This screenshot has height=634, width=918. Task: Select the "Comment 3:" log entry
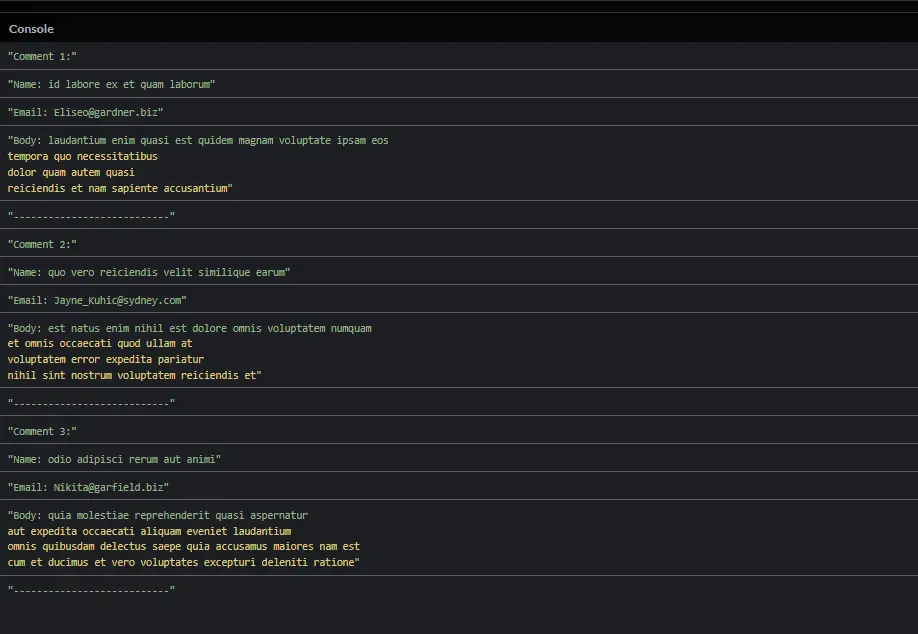coord(42,431)
